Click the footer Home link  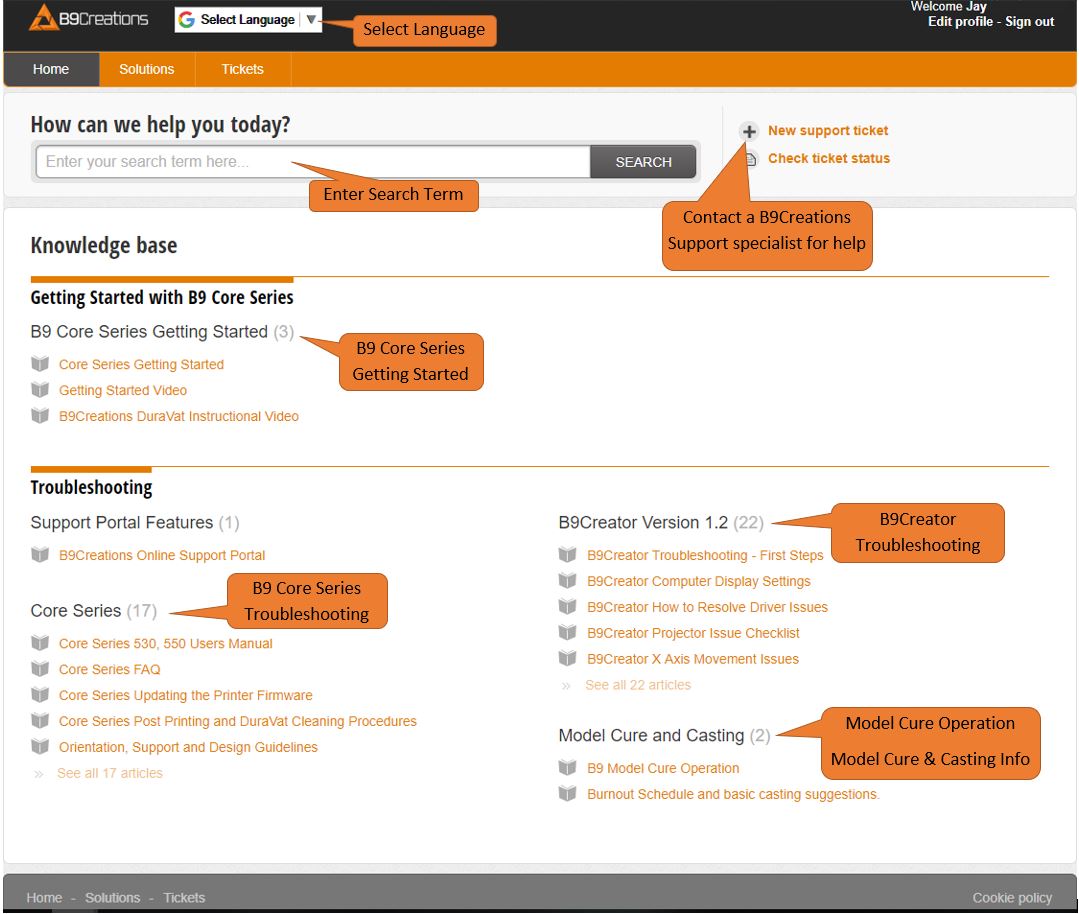pyautogui.click(x=44, y=897)
